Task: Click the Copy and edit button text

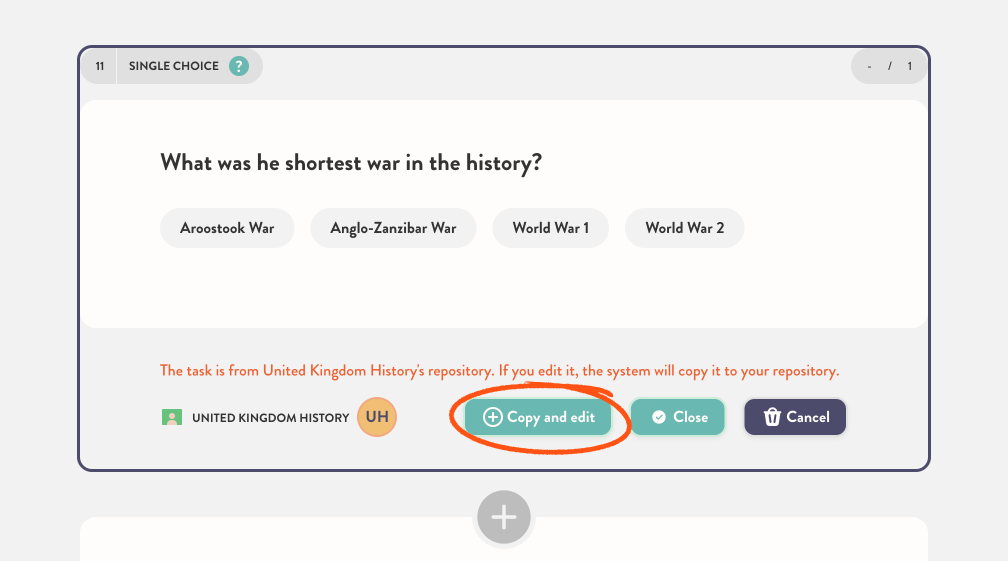Action: click(551, 417)
